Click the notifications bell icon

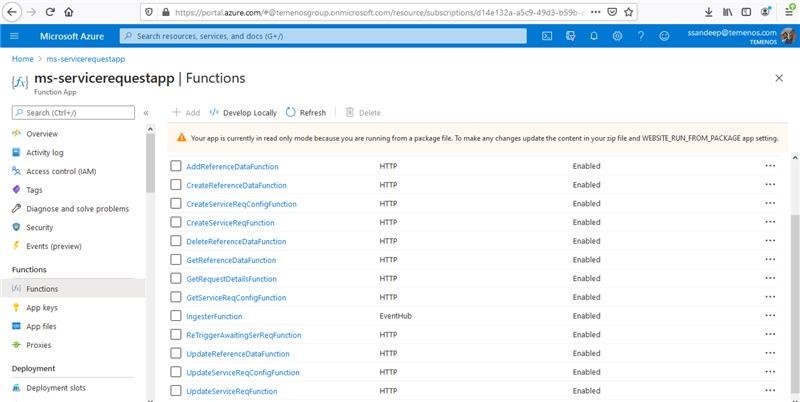pyautogui.click(x=594, y=36)
